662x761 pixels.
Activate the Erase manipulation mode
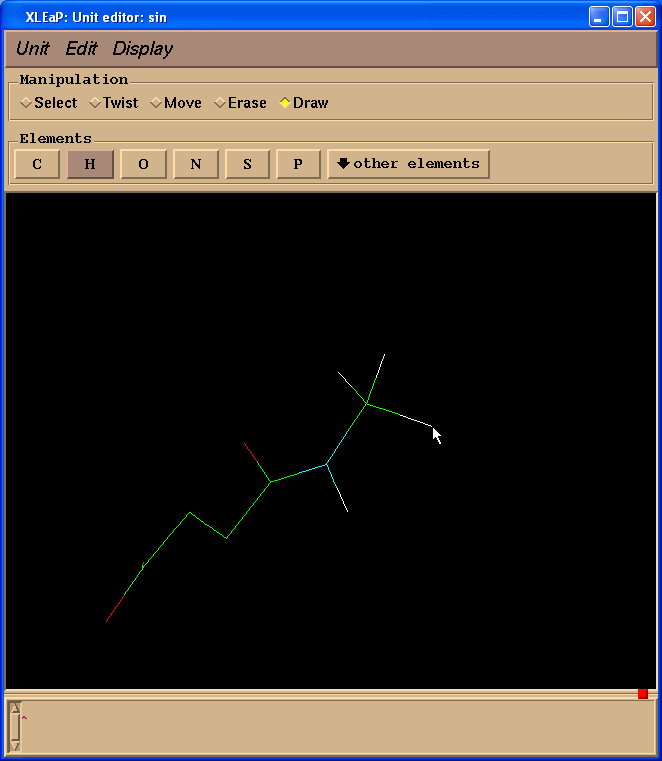click(x=241, y=103)
